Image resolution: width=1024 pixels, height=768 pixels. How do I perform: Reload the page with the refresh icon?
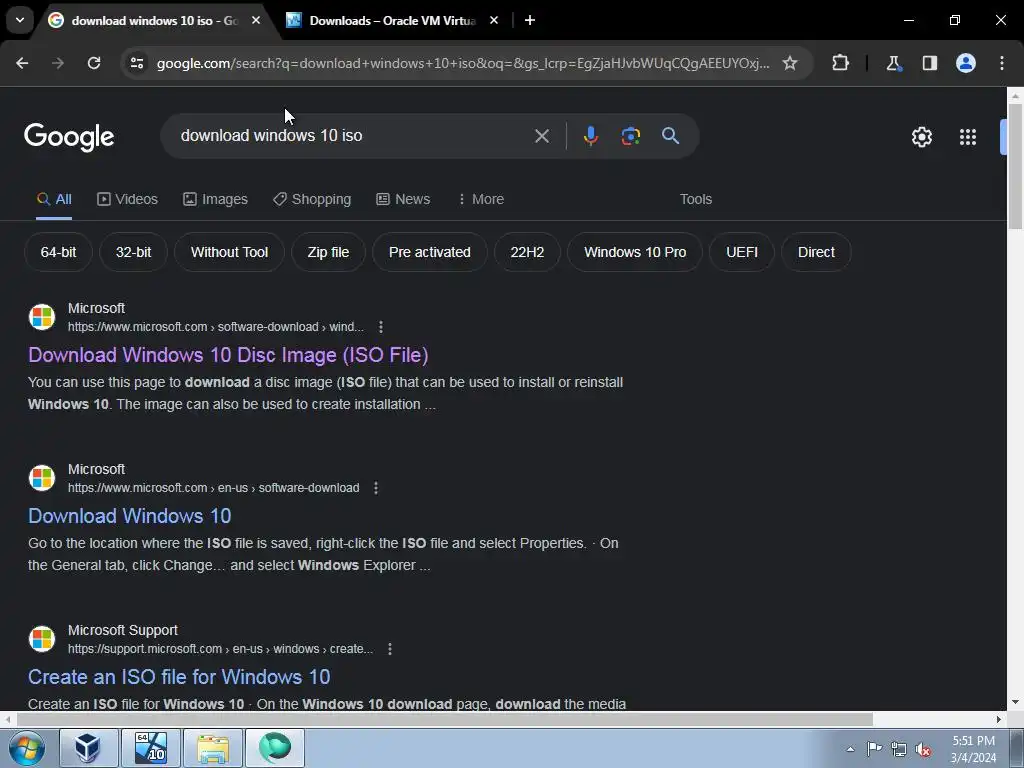coord(94,63)
